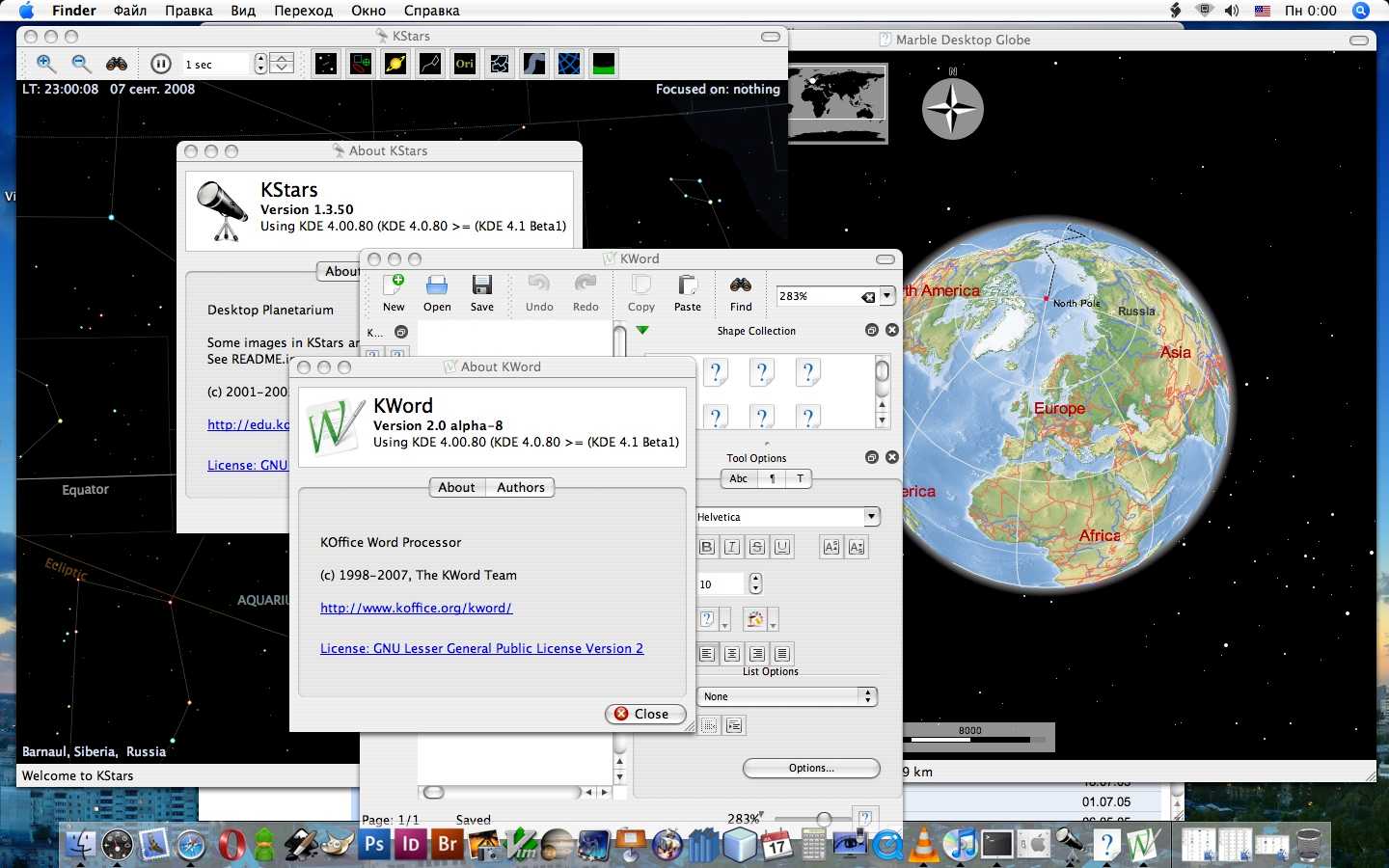Toggle constellation boundaries in KStars toolbar

[x=500, y=64]
